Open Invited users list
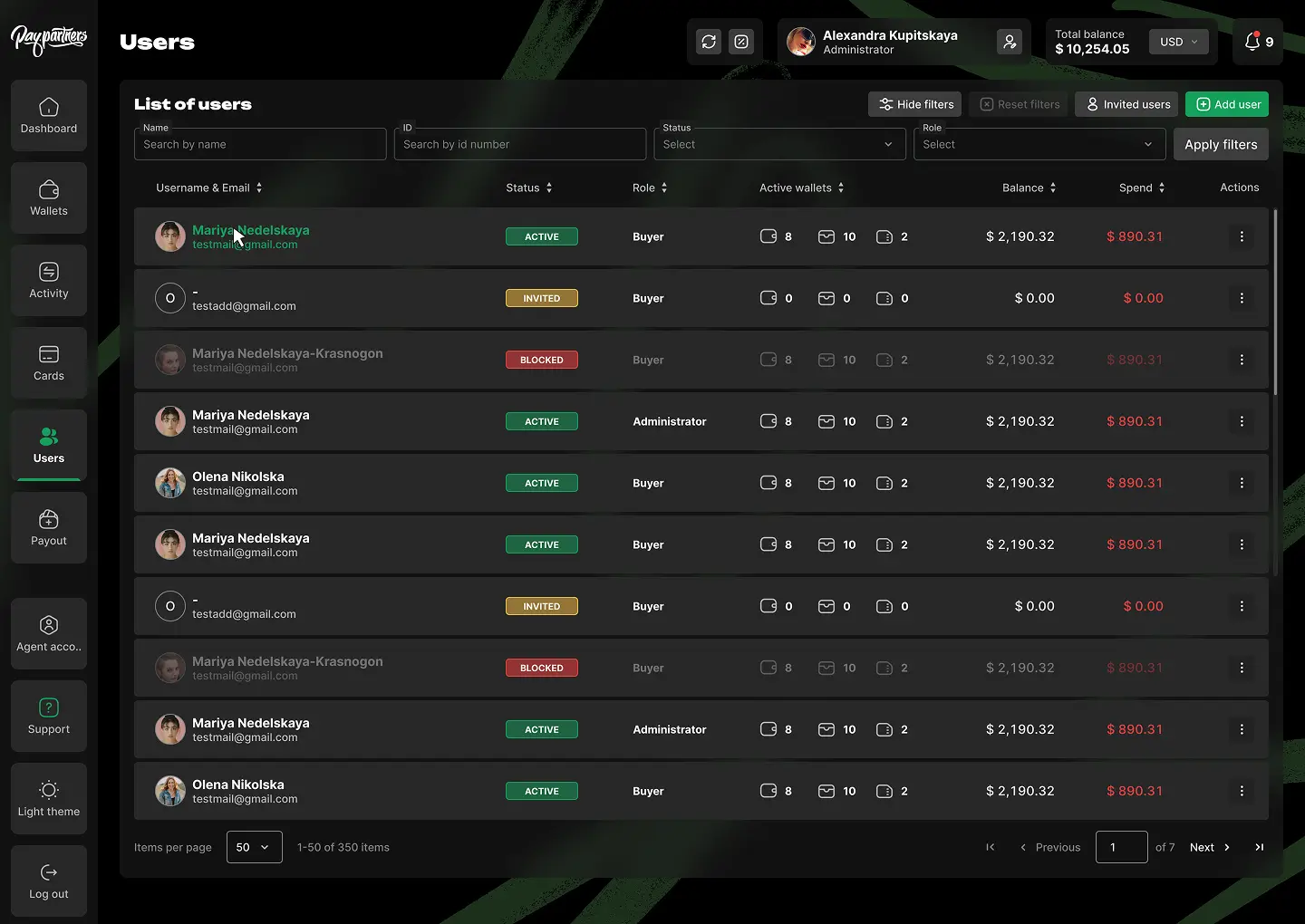The image size is (1305, 924). click(1126, 104)
